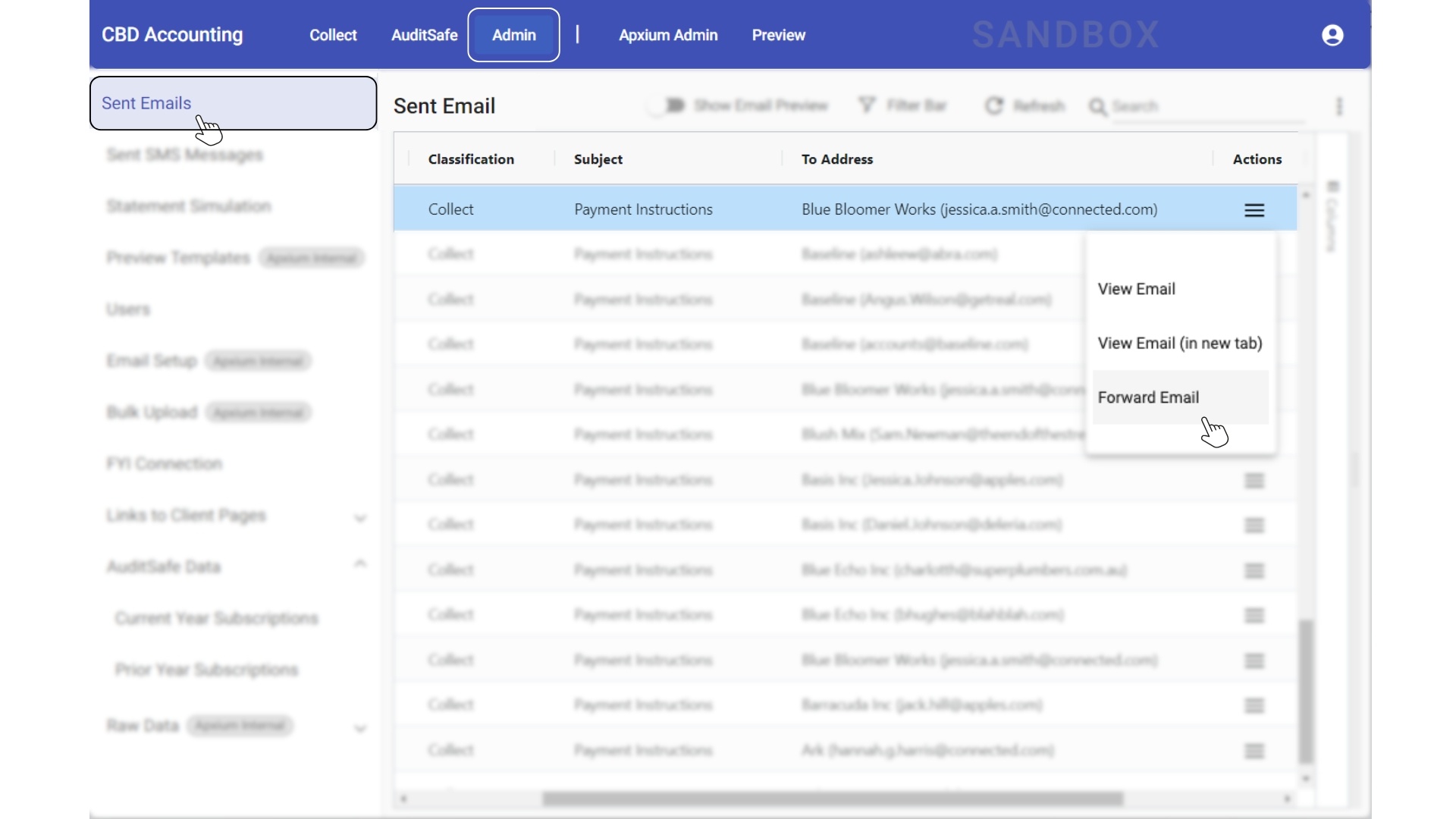
Task: Open the Filter Bar
Action: pyautogui.click(x=904, y=105)
